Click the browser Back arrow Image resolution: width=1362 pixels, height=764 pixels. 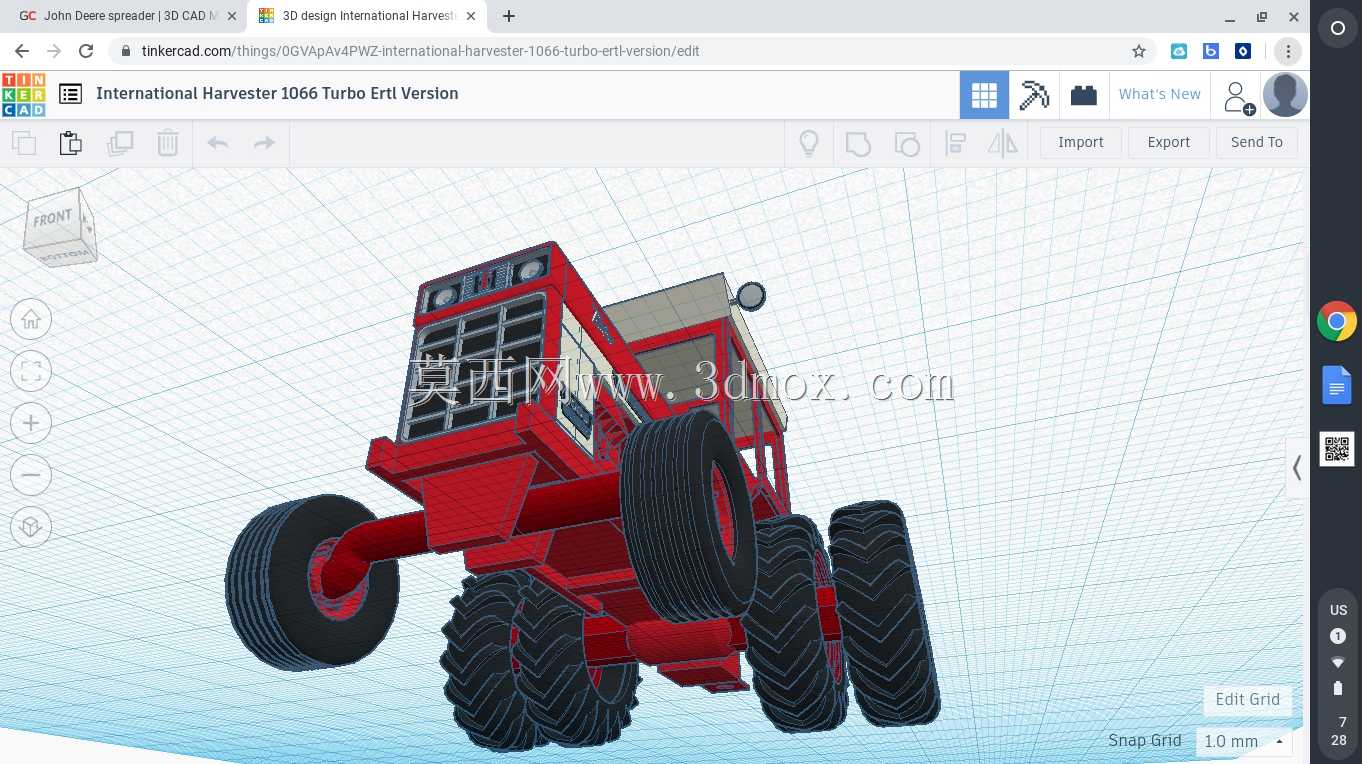[x=22, y=51]
